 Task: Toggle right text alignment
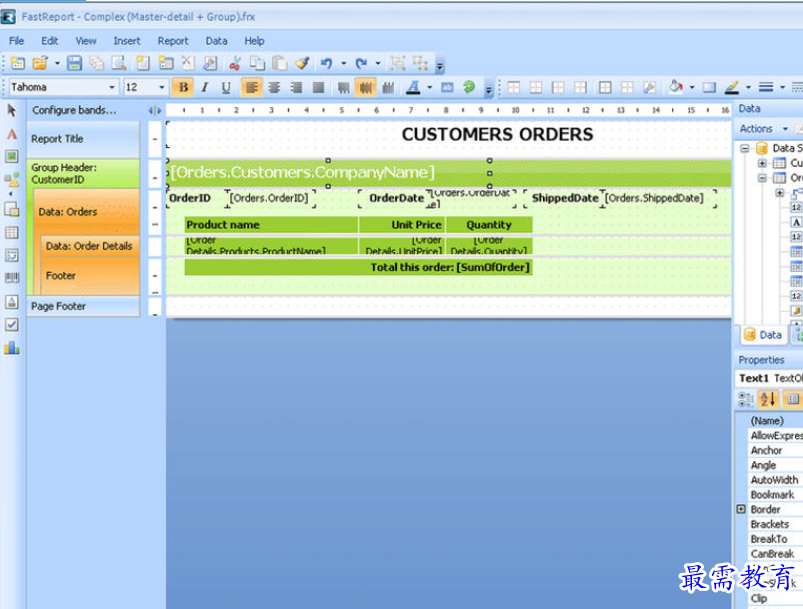296,87
